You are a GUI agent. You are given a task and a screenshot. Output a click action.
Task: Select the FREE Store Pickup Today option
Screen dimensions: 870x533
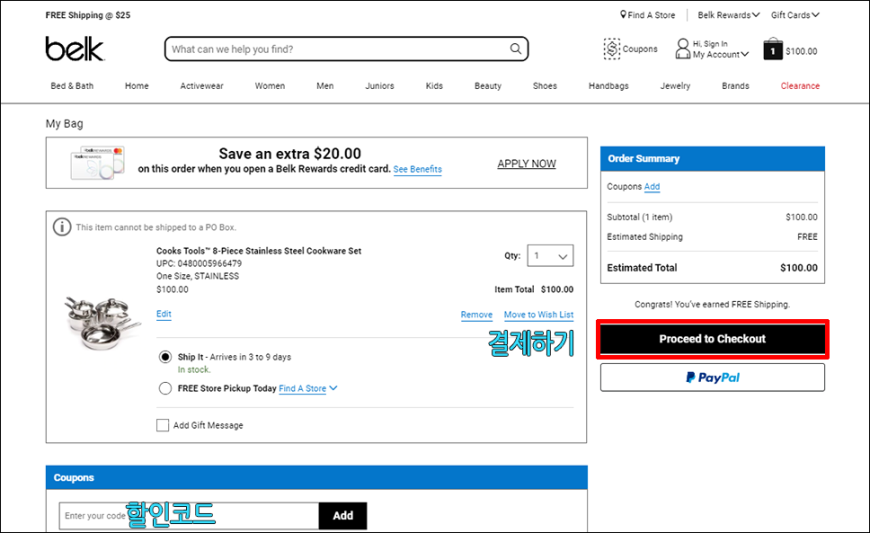pyautogui.click(x=165, y=388)
